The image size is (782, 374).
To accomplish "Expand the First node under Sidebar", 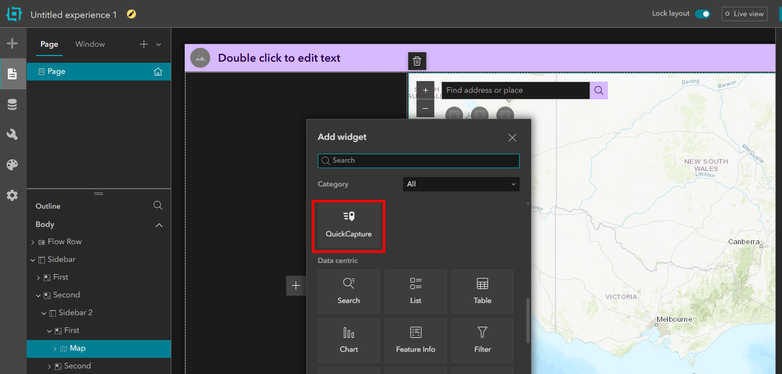I will tap(38, 277).
